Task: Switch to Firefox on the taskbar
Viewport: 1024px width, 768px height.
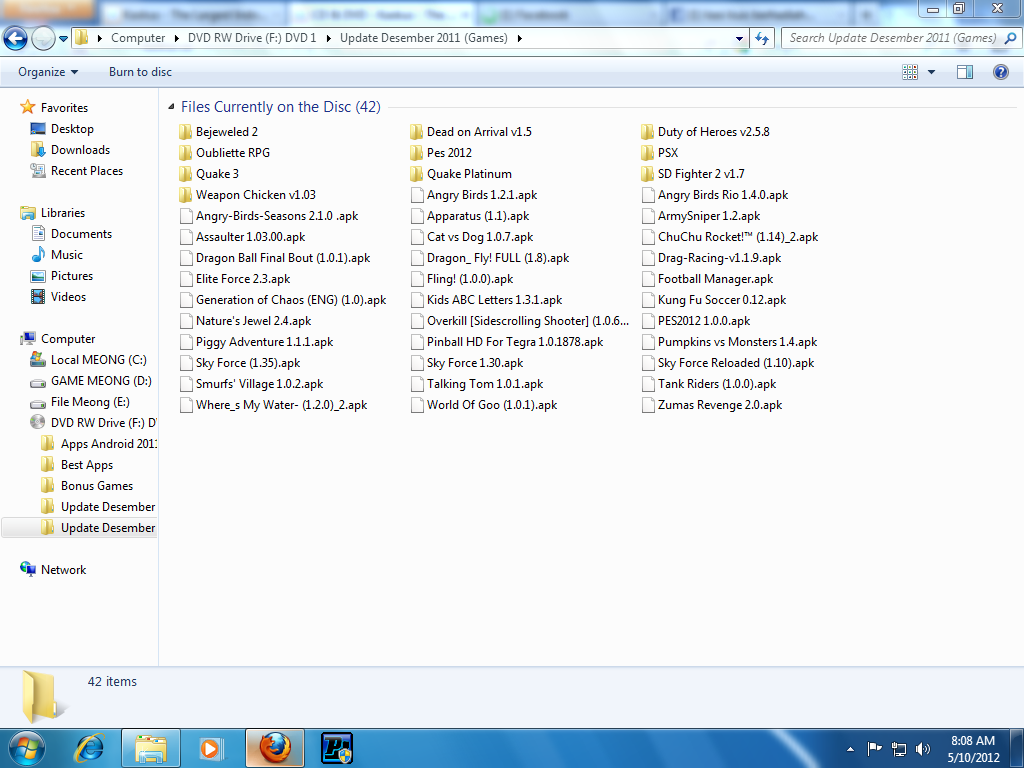Action: [x=275, y=748]
